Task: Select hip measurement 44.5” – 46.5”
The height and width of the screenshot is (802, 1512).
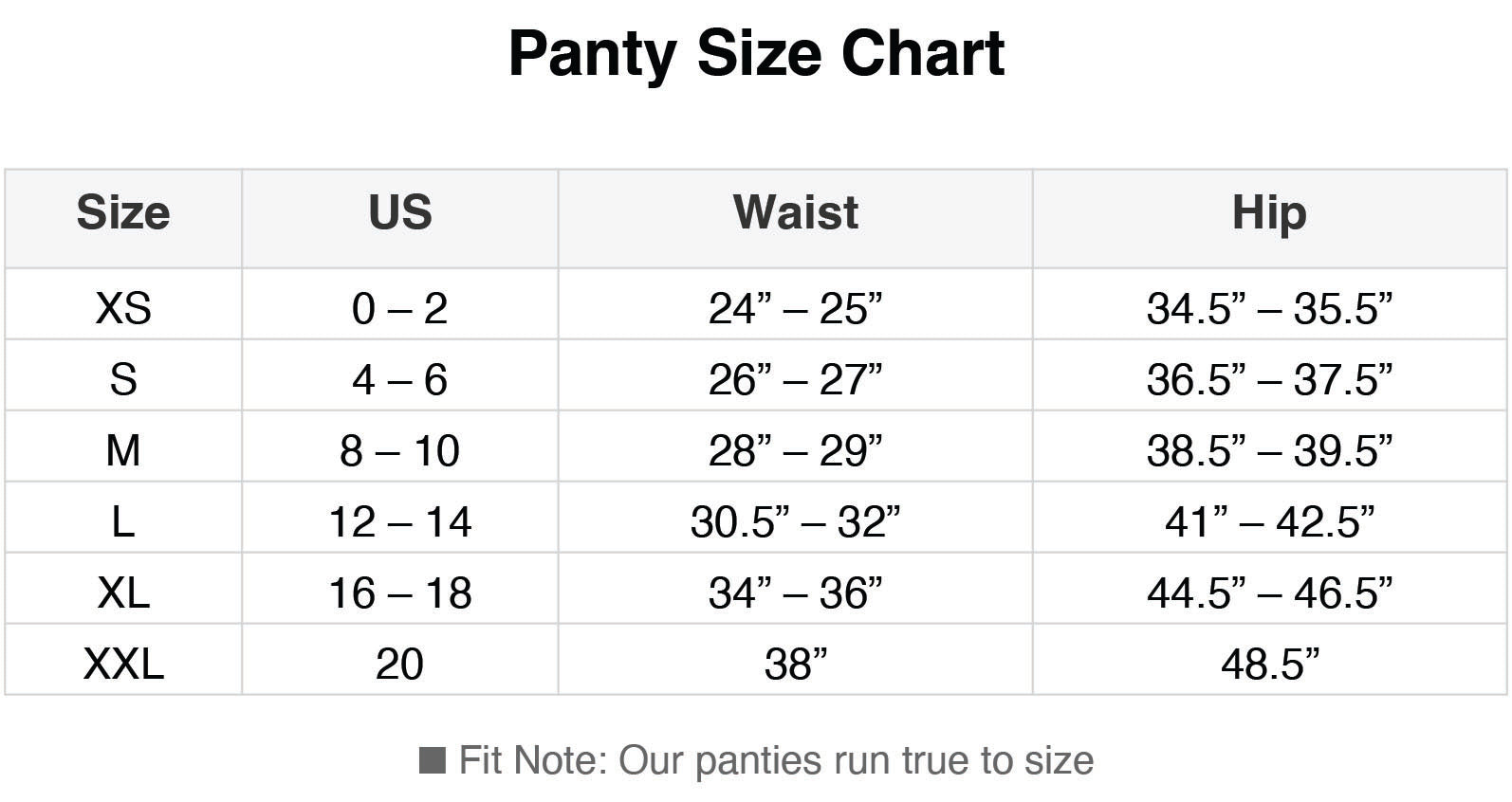Action: click(1268, 592)
